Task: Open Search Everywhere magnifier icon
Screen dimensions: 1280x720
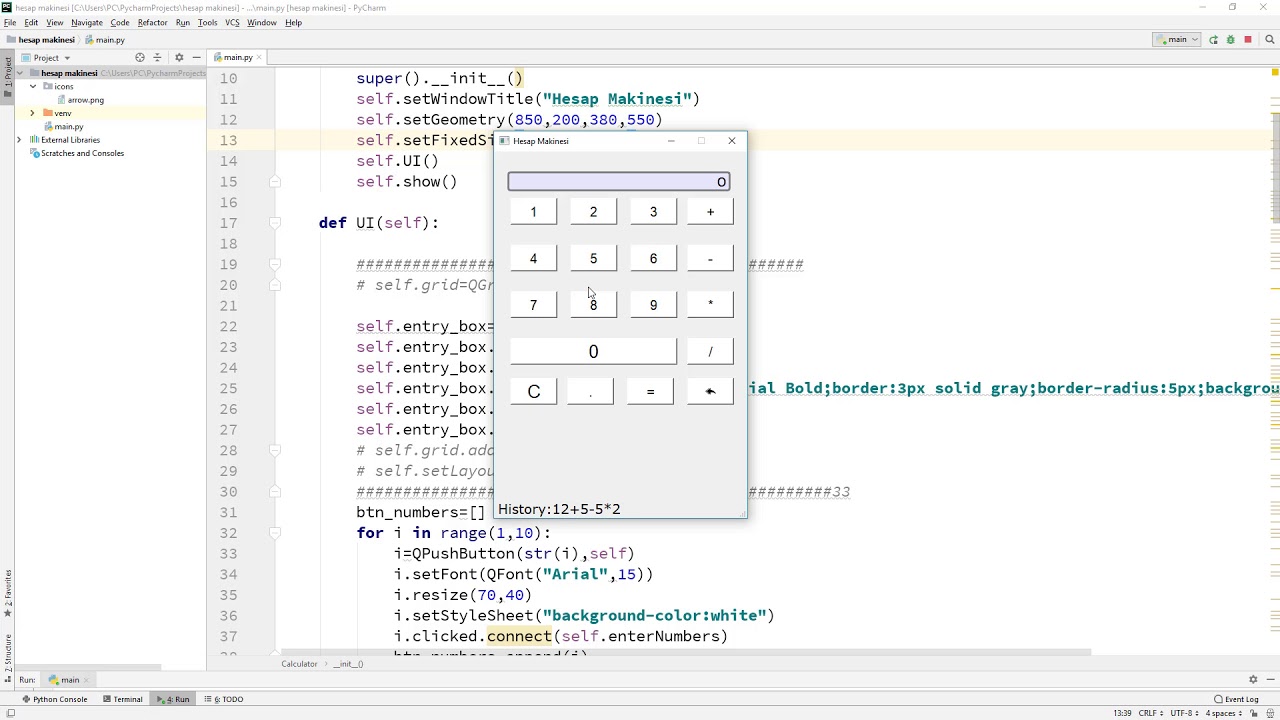Action: pos(1270,40)
